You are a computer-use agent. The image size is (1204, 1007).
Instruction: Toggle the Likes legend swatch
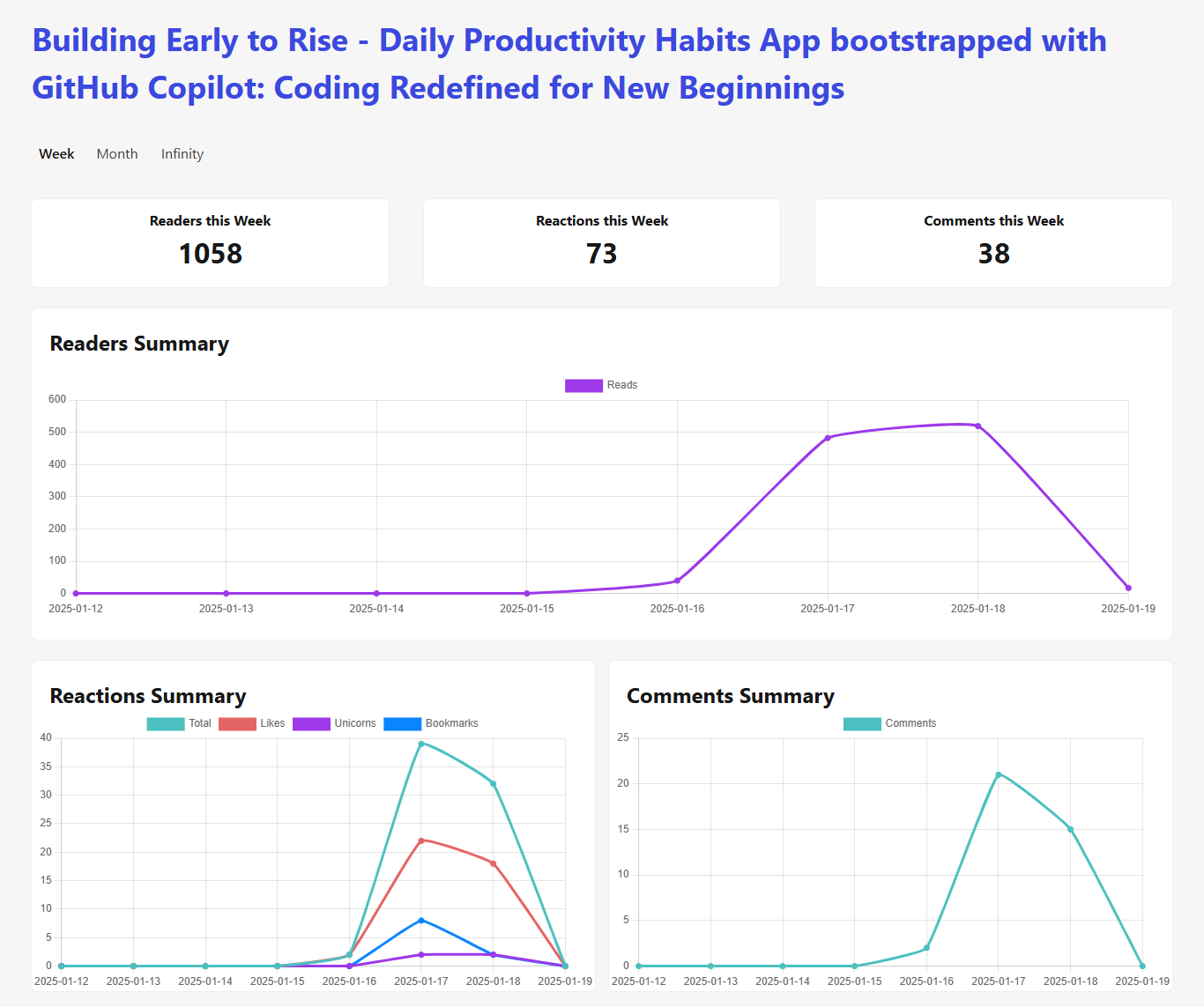237,723
